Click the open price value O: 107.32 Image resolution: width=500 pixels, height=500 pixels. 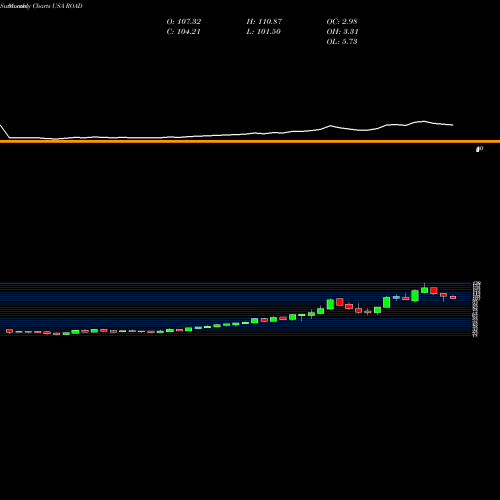(184, 22)
